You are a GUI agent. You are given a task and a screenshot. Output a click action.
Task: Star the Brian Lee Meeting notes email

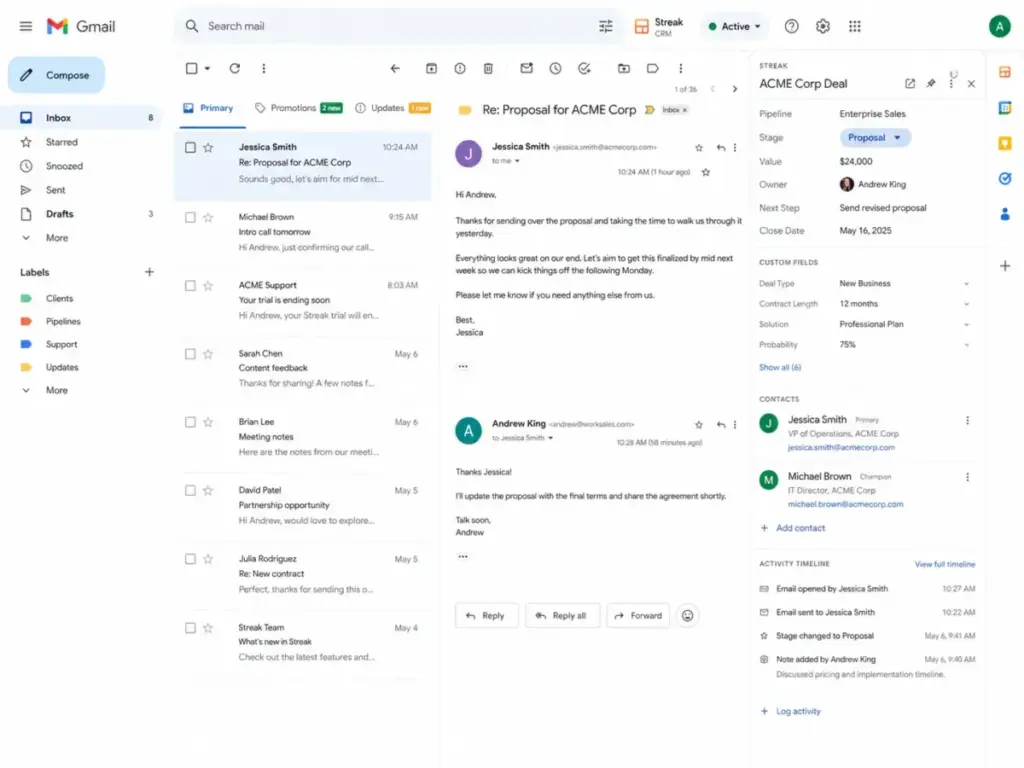(208, 422)
